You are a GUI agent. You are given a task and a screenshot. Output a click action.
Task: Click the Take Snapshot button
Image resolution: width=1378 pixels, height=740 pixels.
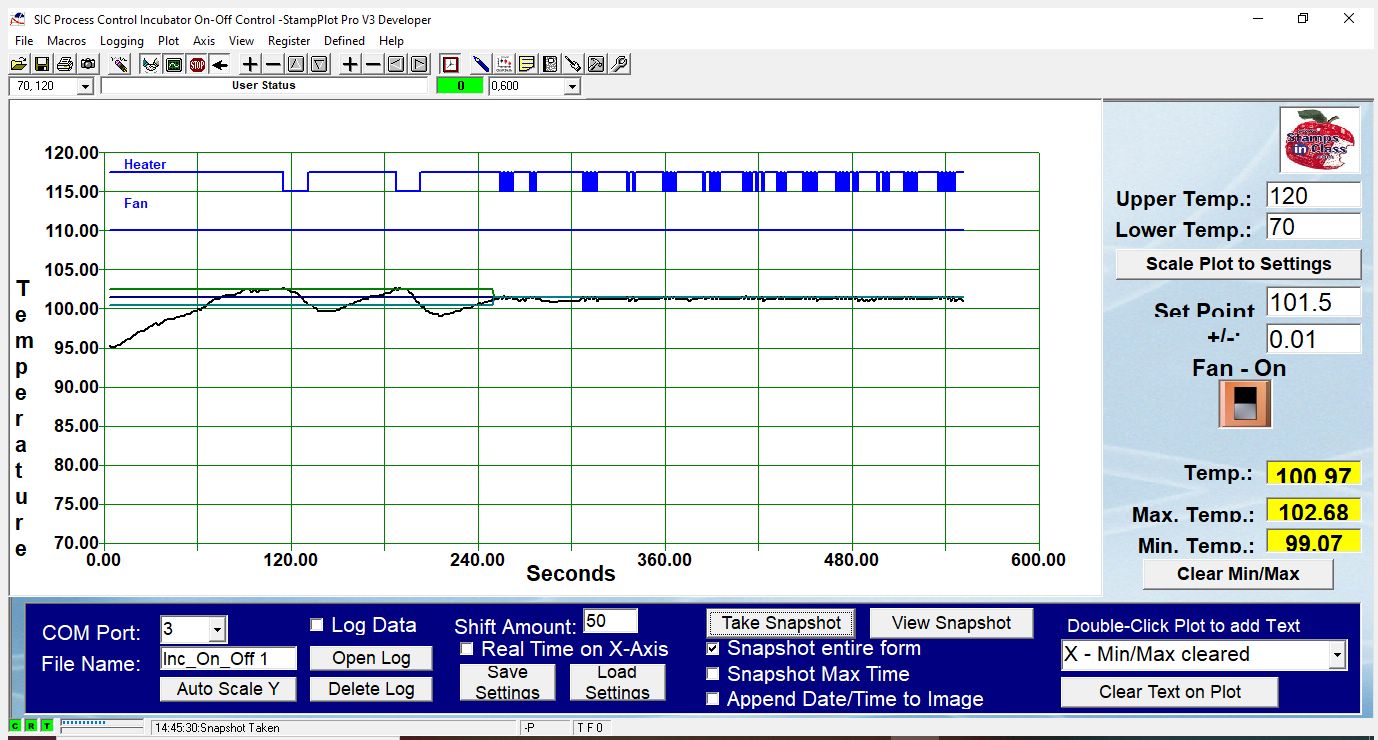click(x=781, y=623)
